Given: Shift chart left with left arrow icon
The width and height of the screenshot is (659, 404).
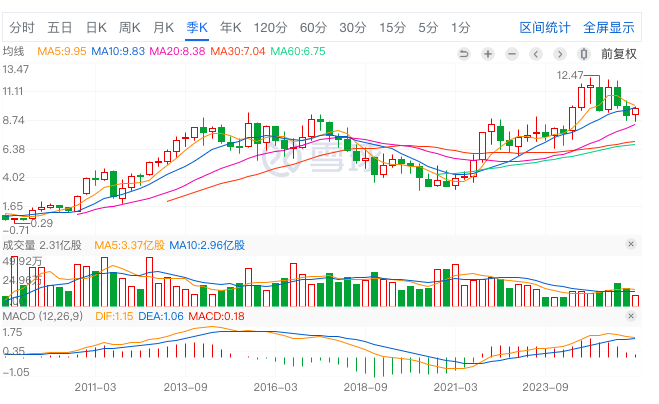Looking at the screenshot, I should 537,53.
